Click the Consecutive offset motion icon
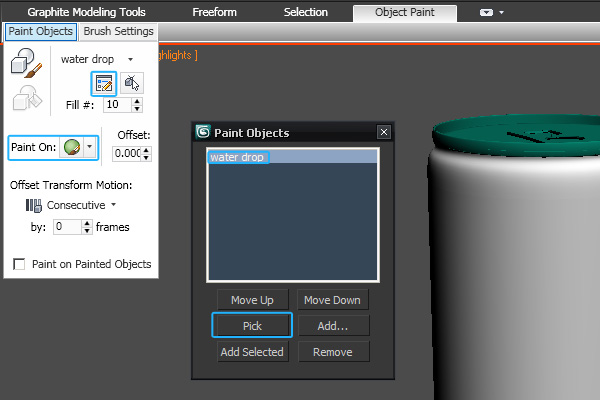Screen dimensions: 600x400 click(34, 205)
